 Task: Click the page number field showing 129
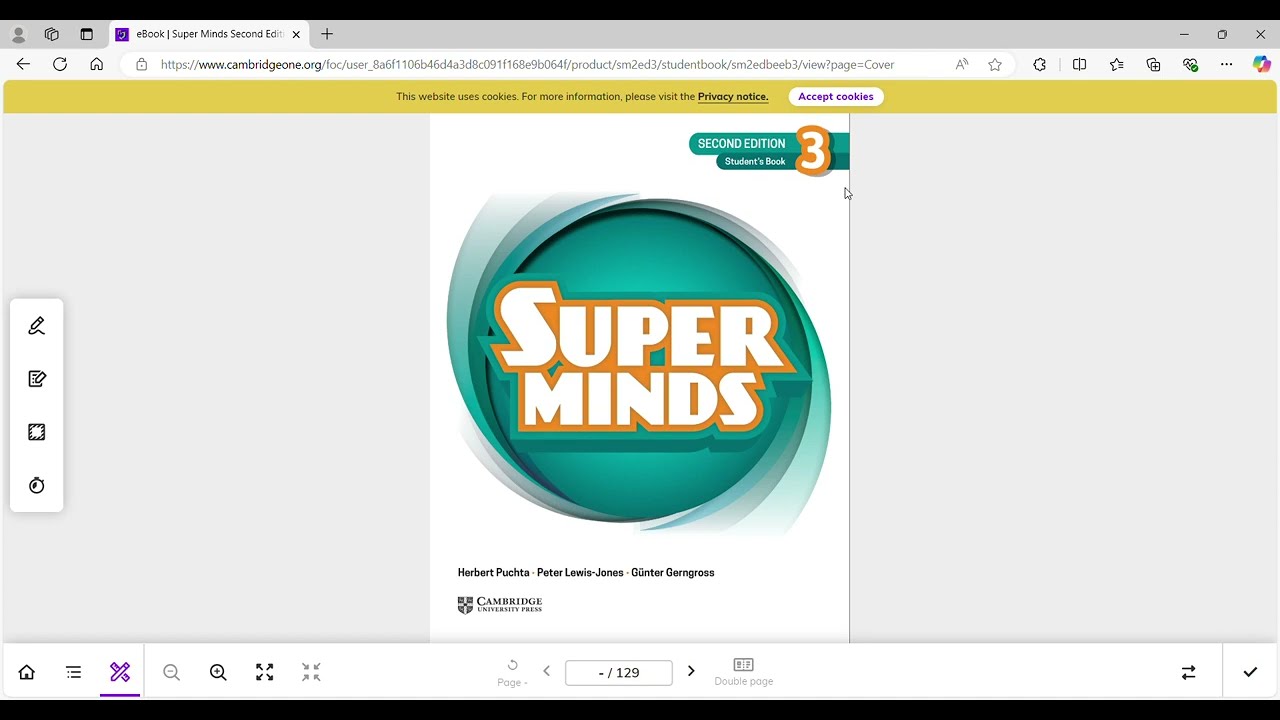[619, 672]
